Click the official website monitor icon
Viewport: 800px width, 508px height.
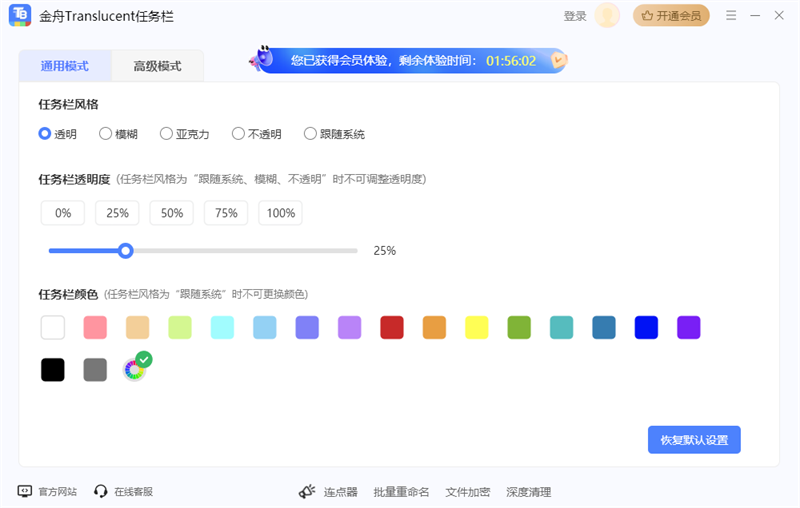(24, 491)
